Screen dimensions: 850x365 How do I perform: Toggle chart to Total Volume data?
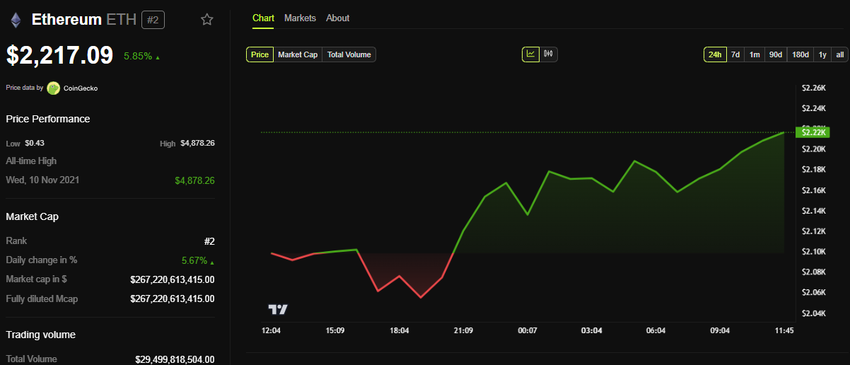349,55
